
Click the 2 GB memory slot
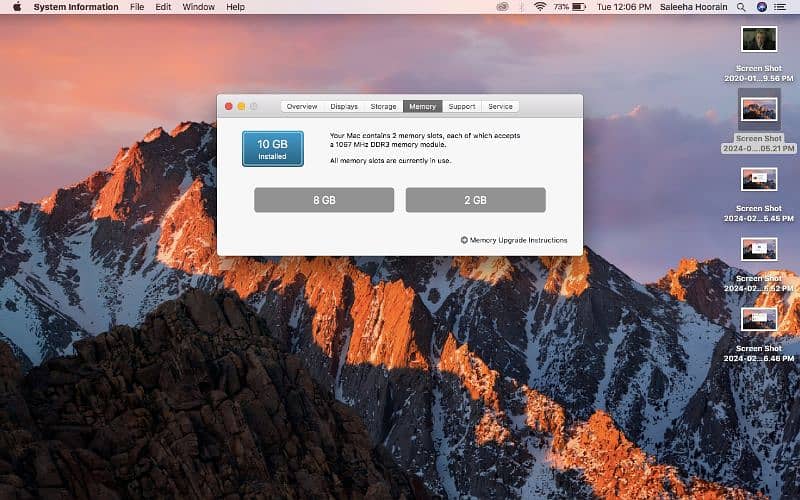pyautogui.click(x=475, y=200)
